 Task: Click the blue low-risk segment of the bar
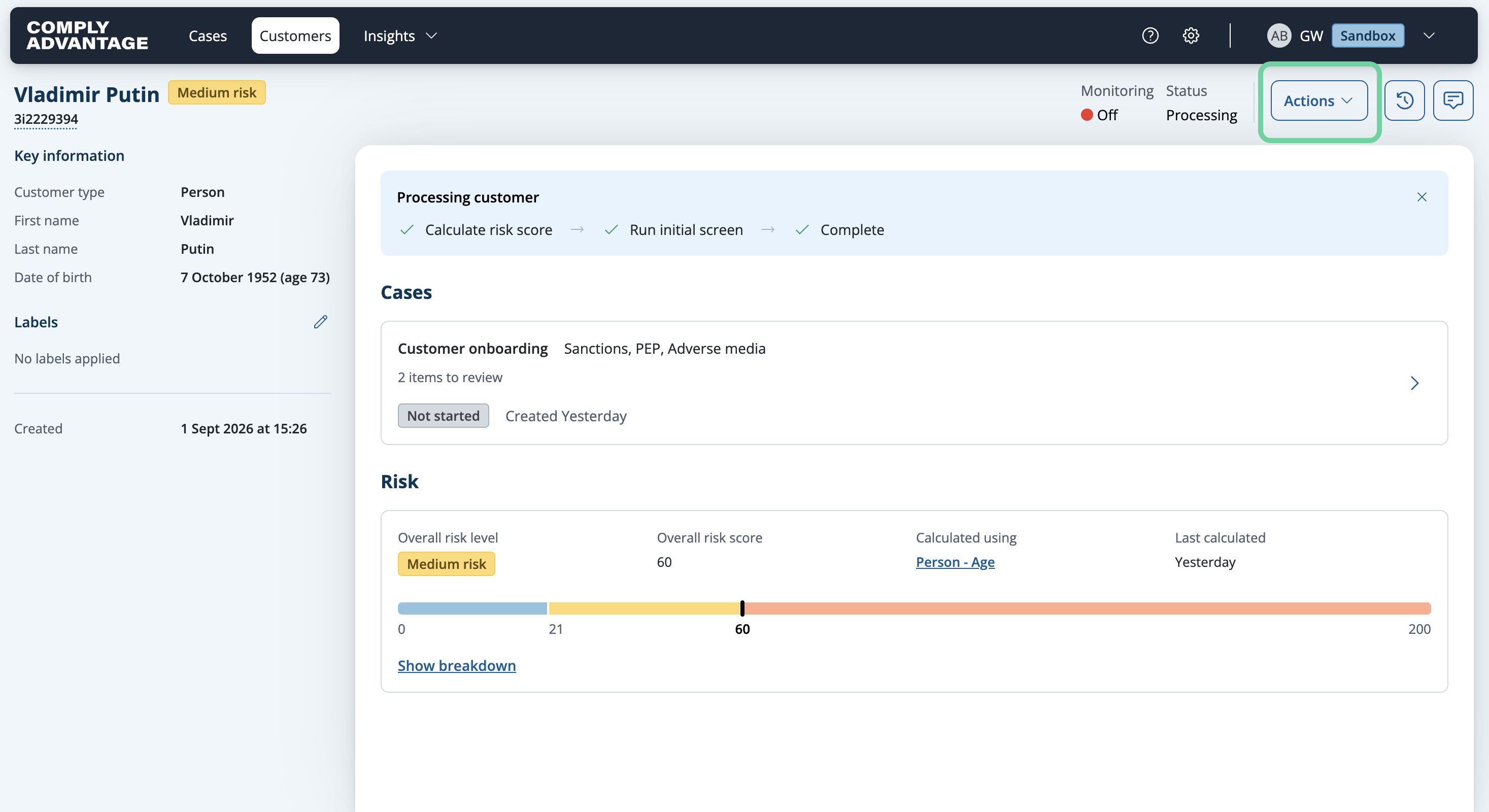(471, 608)
